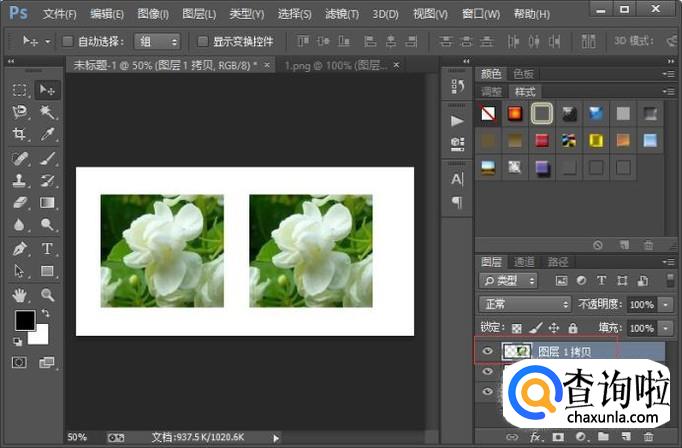Select the Eyedropper tool
The width and height of the screenshot is (682, 448).
(x=47, y=135)
